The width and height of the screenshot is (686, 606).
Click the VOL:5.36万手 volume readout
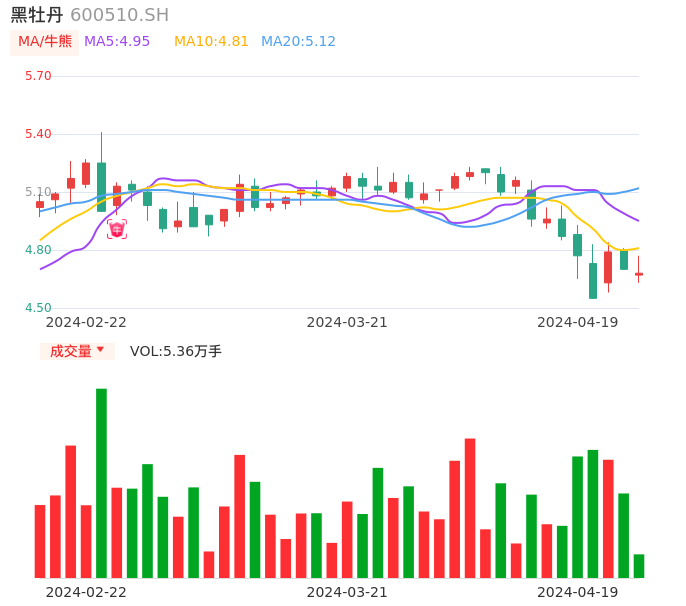pos(176,351)
